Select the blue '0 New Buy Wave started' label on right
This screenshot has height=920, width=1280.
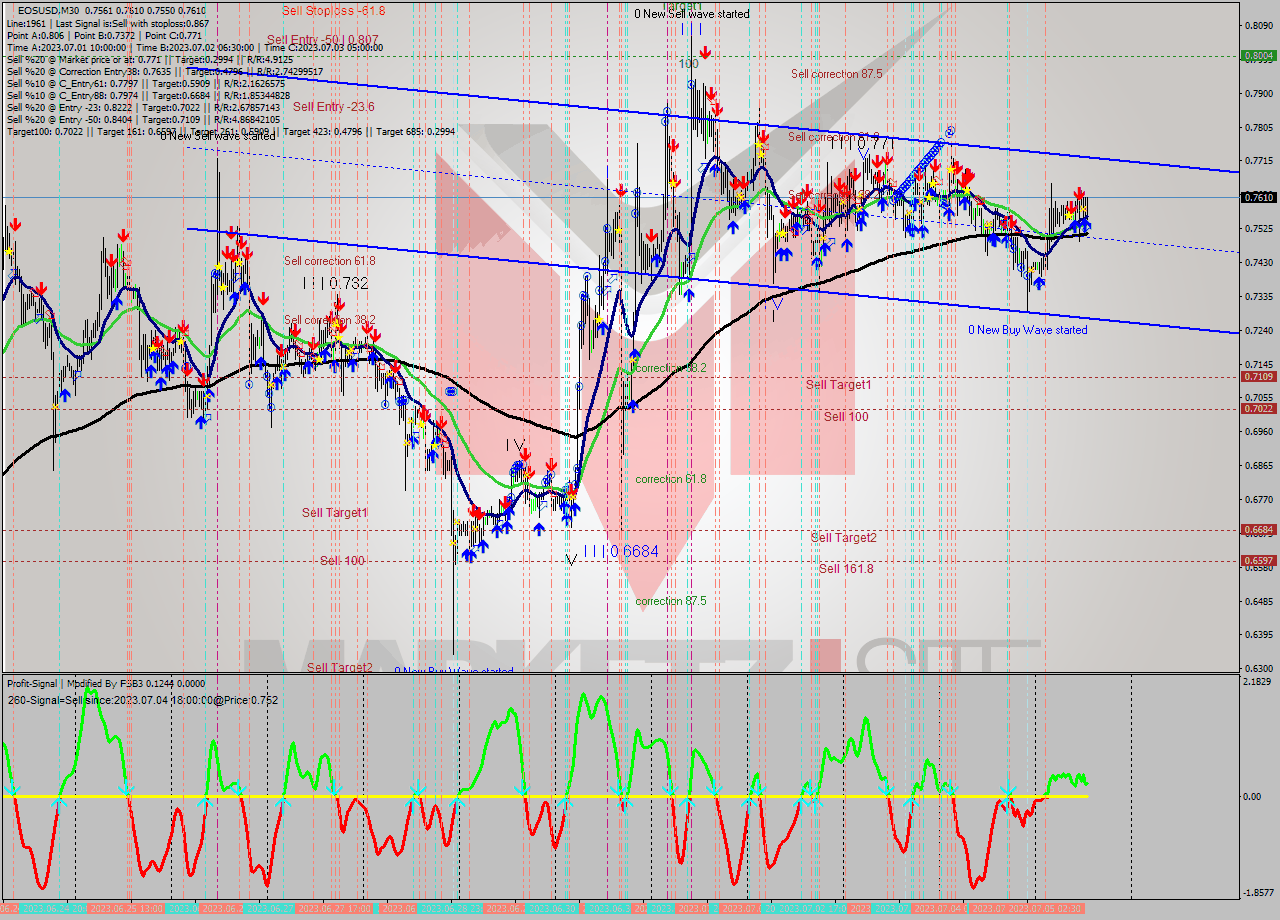click(1027, 330)
